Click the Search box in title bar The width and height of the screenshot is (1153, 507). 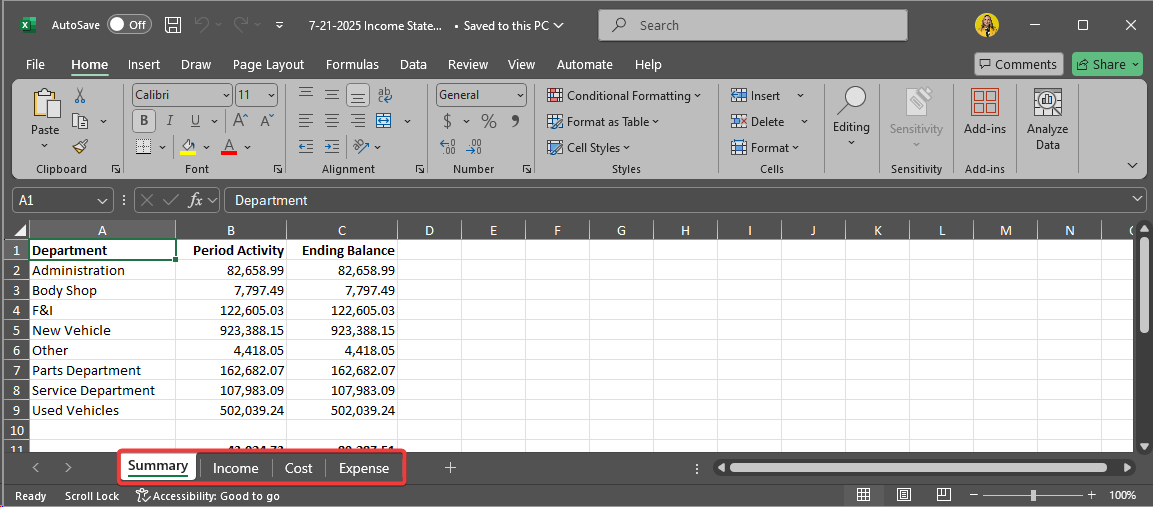tap(752, 25)
